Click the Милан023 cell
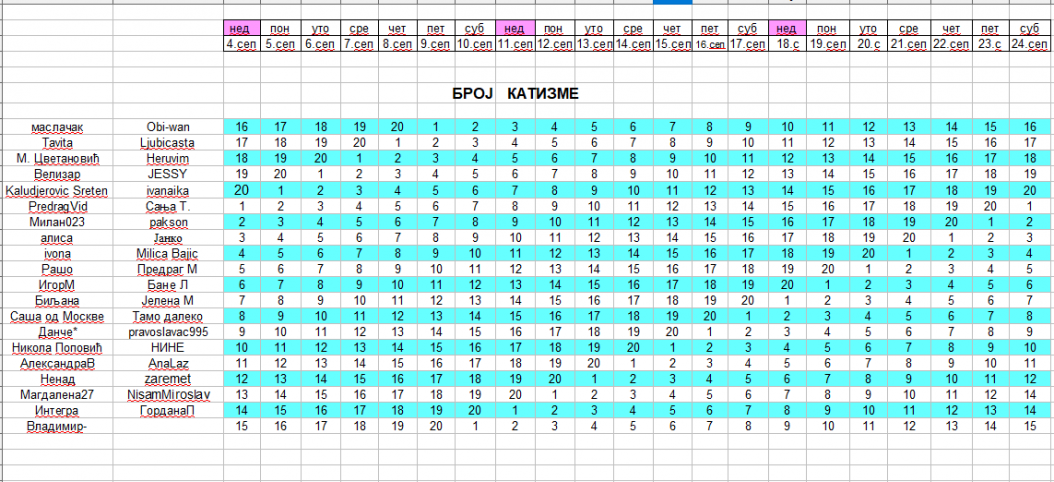Screen dimensions: 1054x482 [x=57, y=222]
